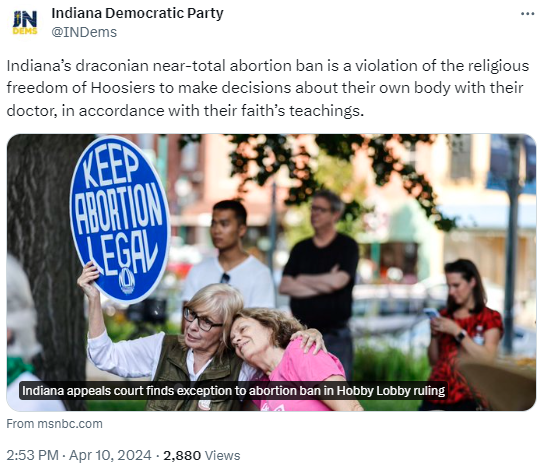View the 2,880 Views count

(202, 455)
